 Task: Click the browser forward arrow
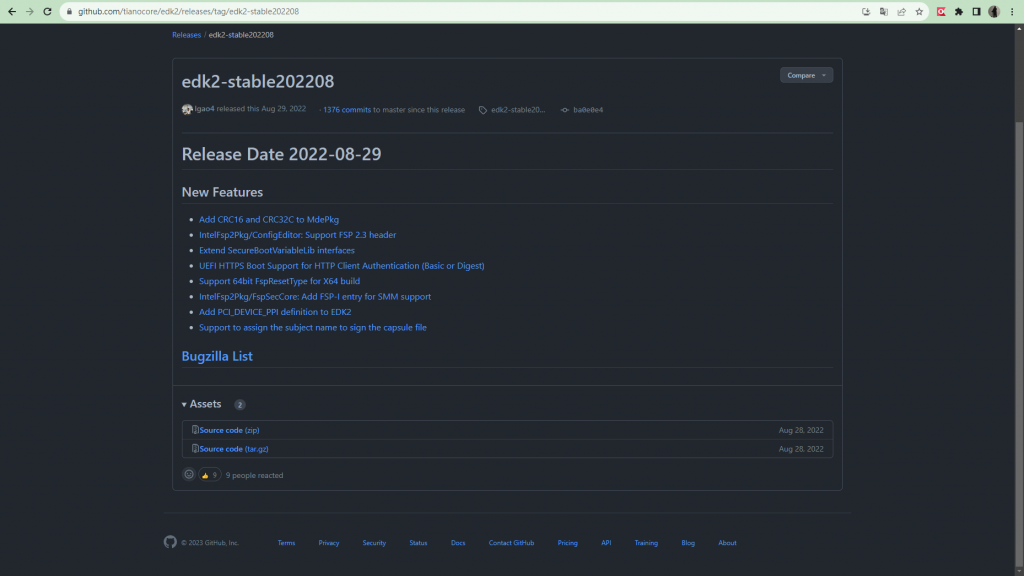[29, 11]
